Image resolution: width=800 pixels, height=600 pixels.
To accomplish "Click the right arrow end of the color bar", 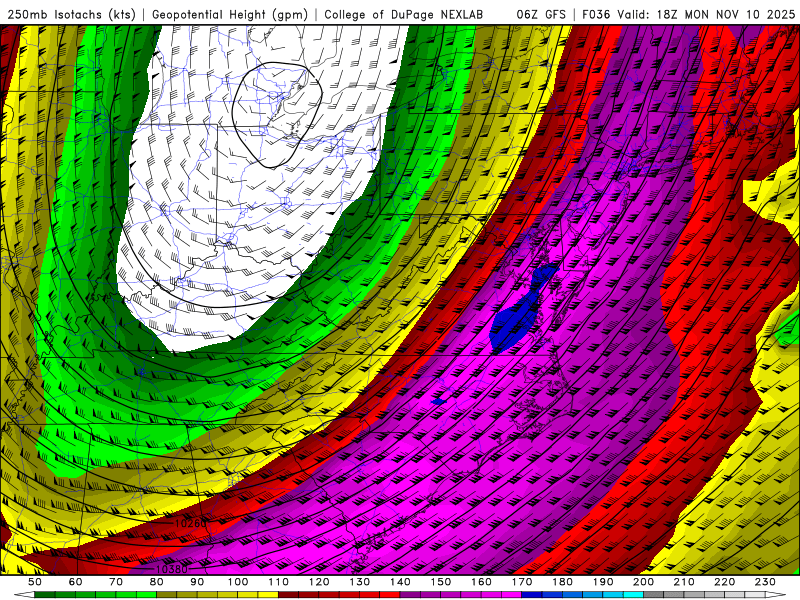I will point(776,595).
